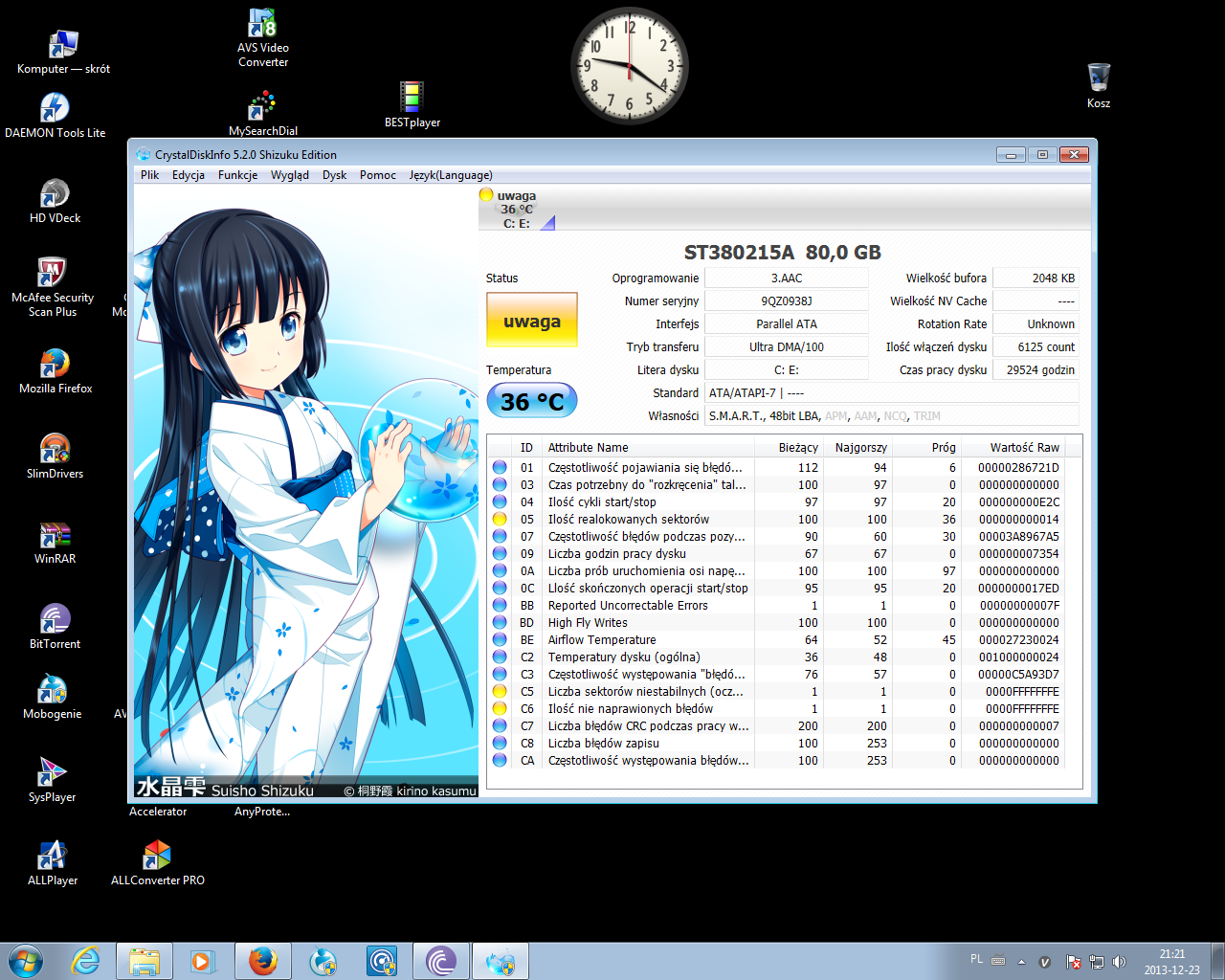Viewport: 1225px width, 980px height.
Task: Open the Mozilla Firefox desktop icon
Action: pyautogui.click(x=56, y=371)
